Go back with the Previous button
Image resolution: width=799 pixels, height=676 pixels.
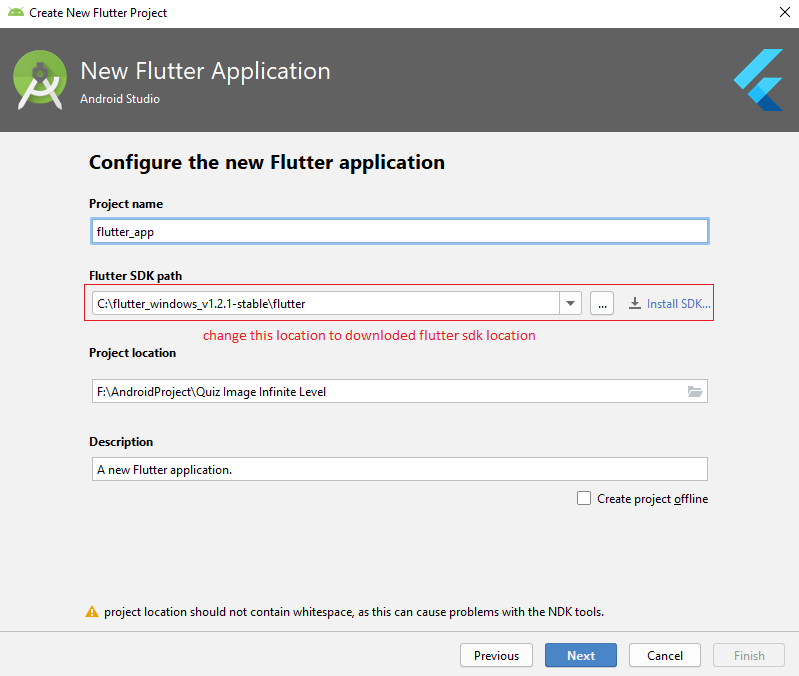pyautogui.click(x=496, y=655)
